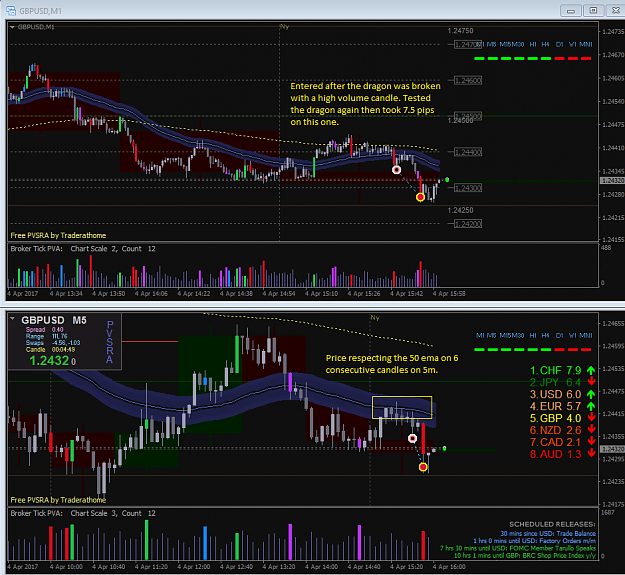Click the green up arrow beside USD 6.0
Viewport: 625px width, 575px height.
(x=591, y=394)
